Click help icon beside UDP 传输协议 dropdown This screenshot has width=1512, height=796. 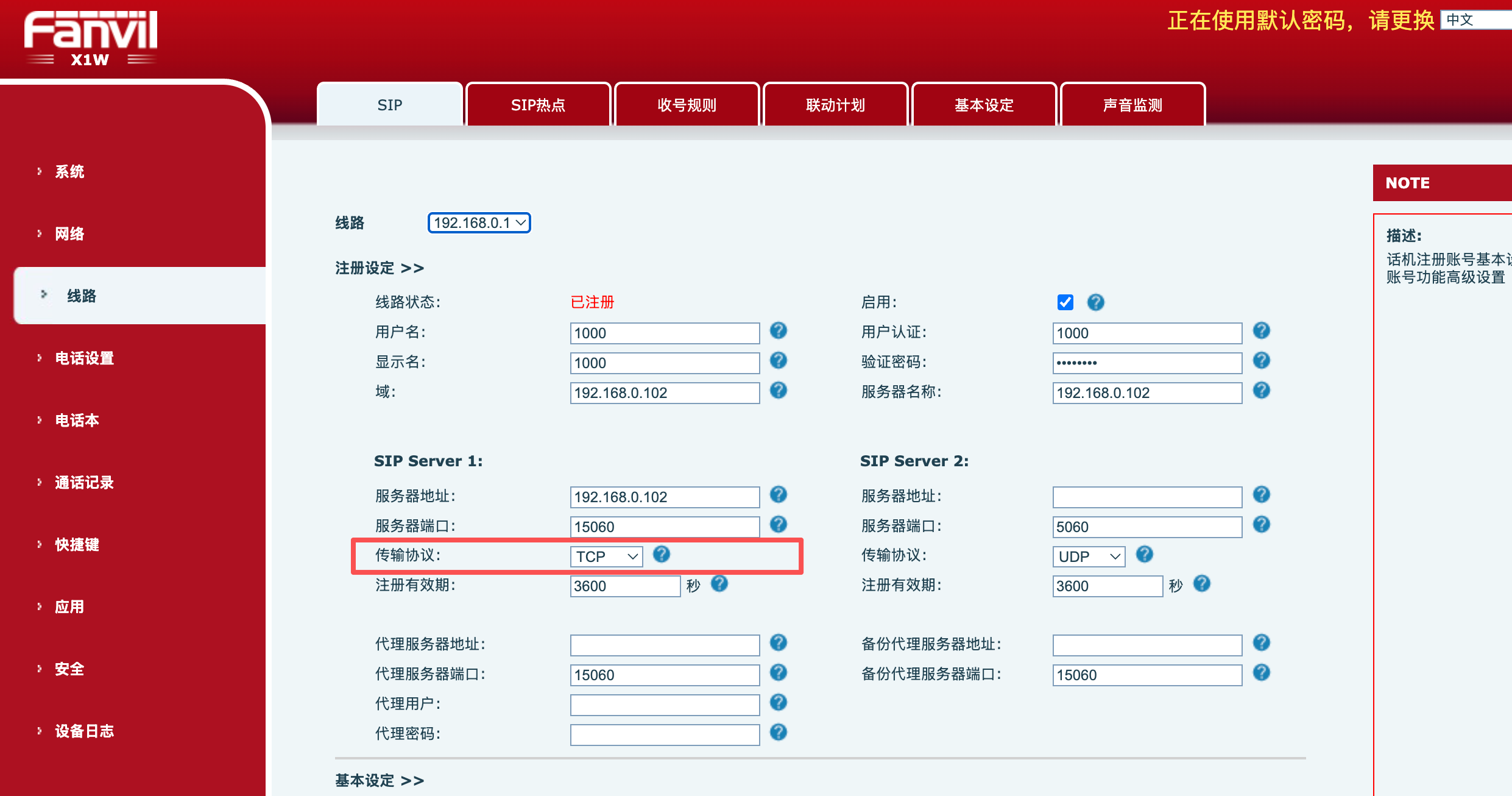pyautogui.click(x=1145, y=555)
